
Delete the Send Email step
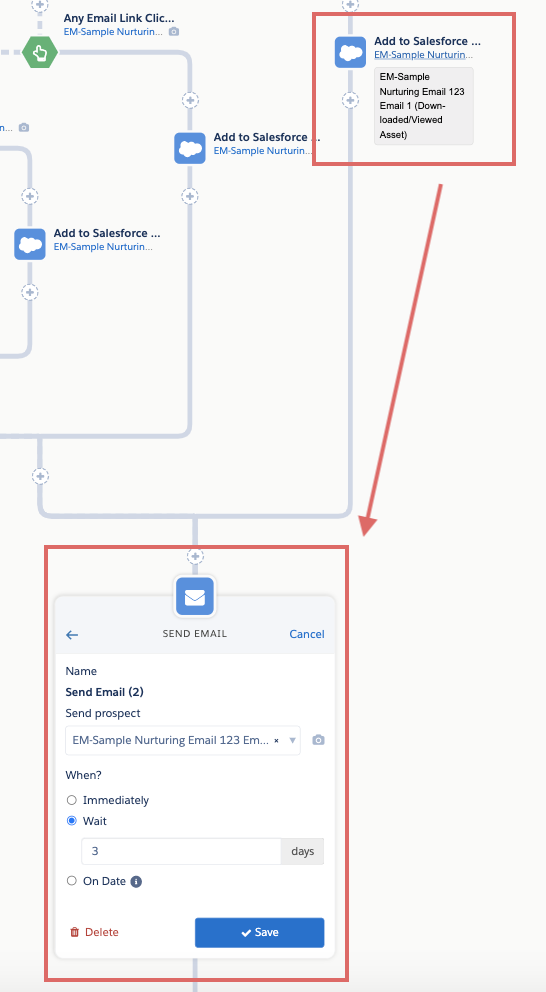point(94,932)
